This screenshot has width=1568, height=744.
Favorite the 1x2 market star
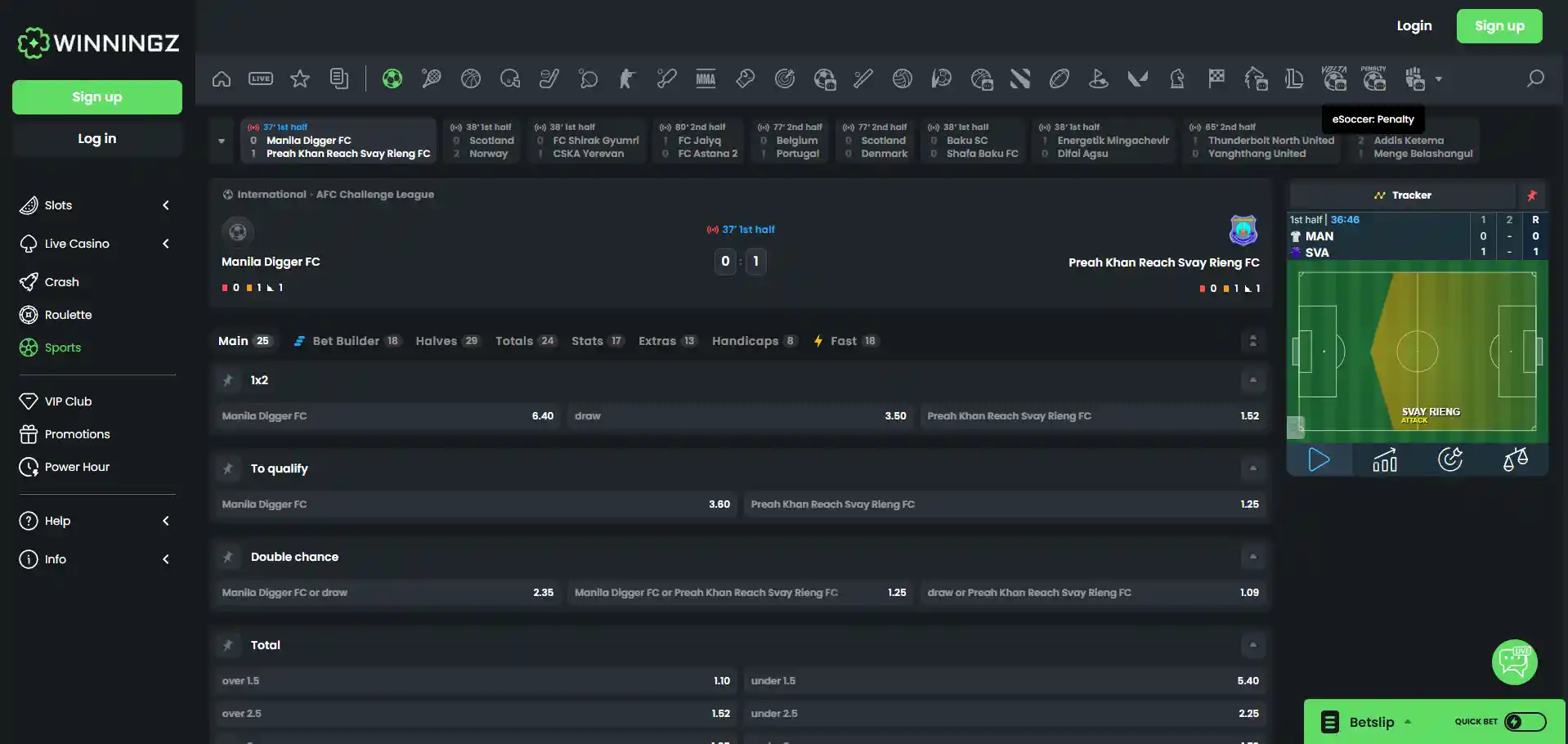click(228, 380)
